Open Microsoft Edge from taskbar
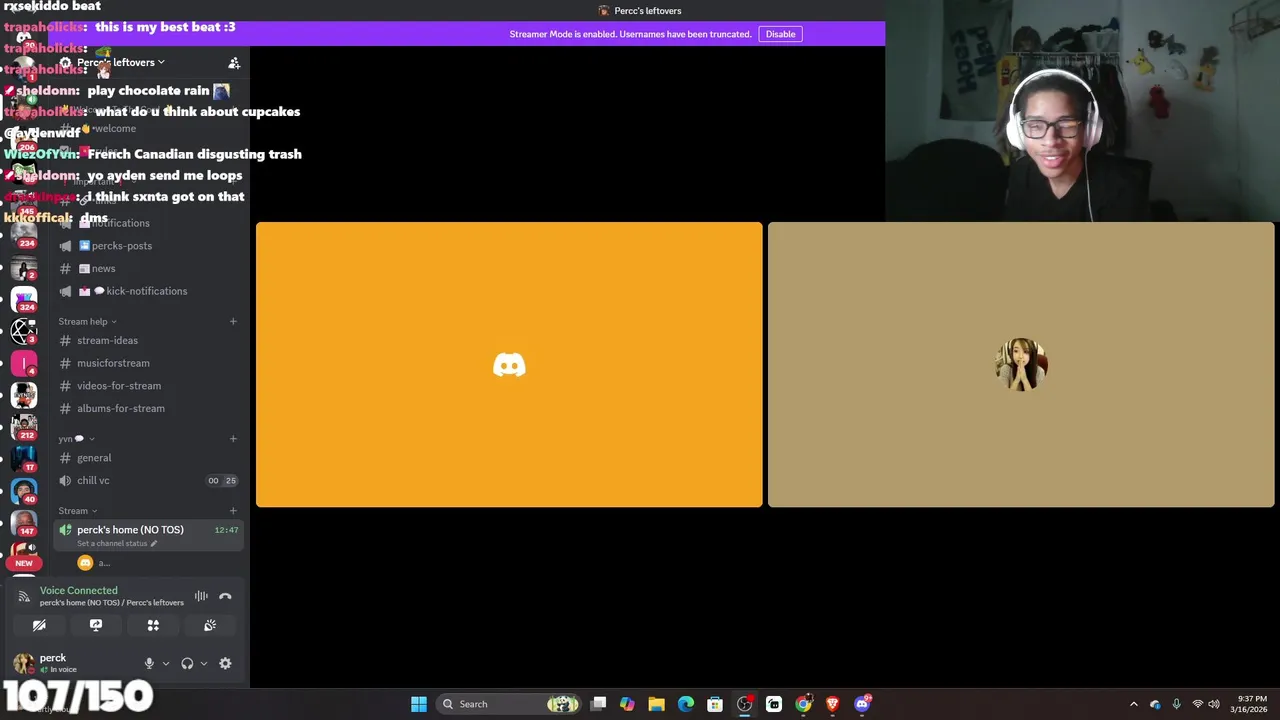The height and width of the screenshot is (720, 1280). point(686,704)
